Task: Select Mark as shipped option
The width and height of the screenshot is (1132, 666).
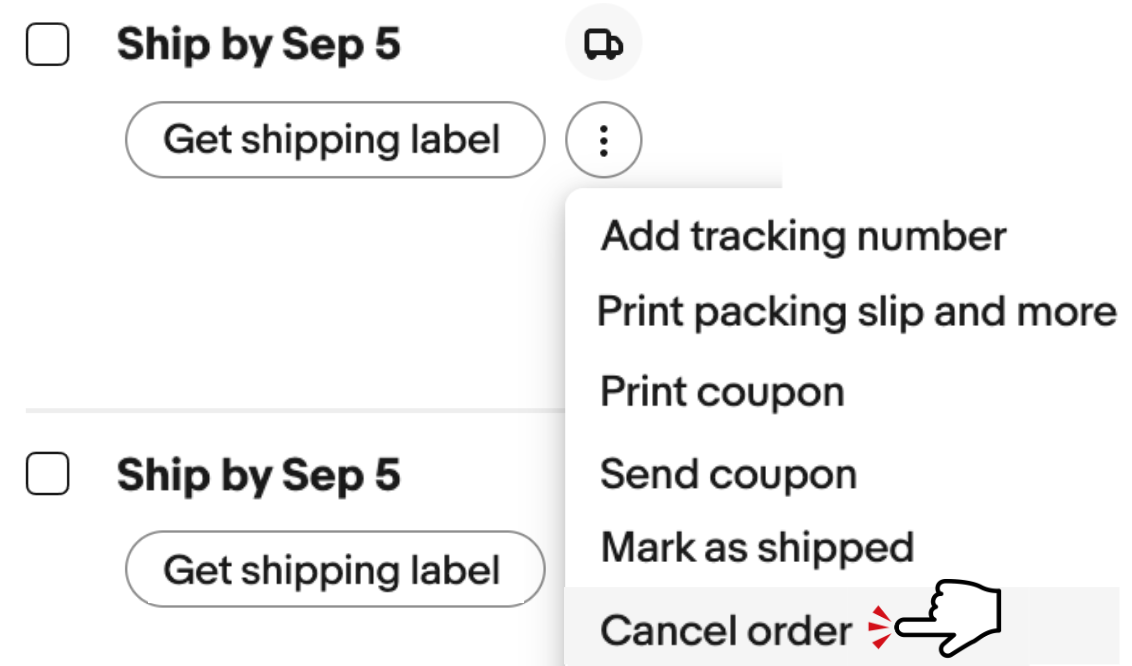Action: [757, 547]
